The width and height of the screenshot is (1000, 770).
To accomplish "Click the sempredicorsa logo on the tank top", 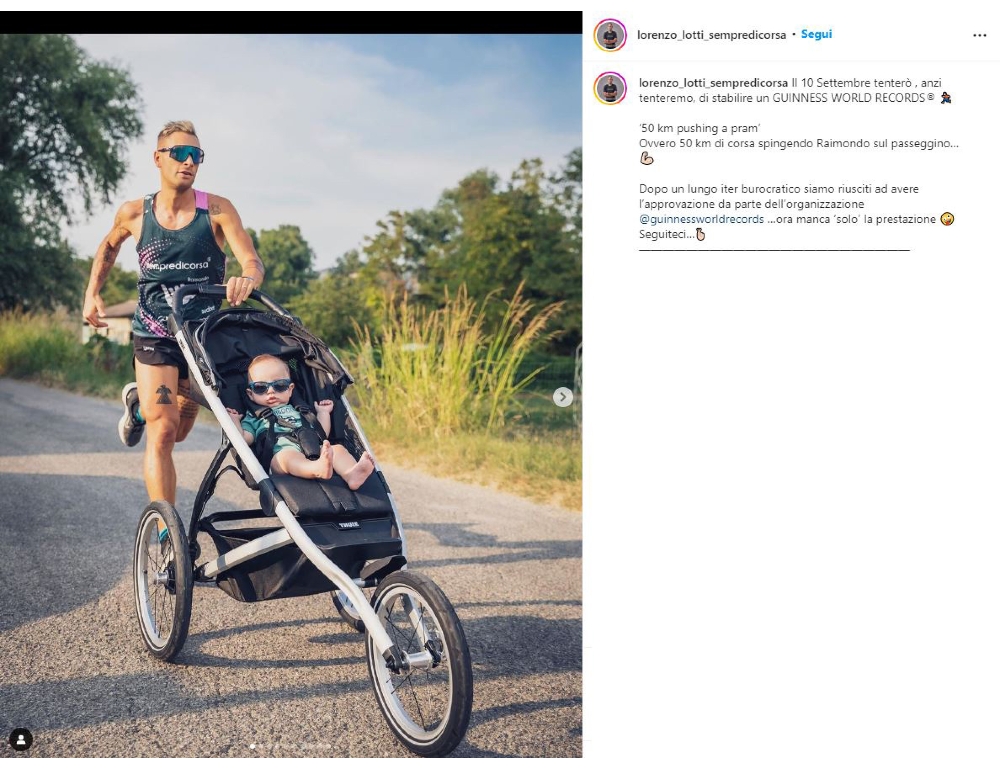I will (x=176, y=264).
